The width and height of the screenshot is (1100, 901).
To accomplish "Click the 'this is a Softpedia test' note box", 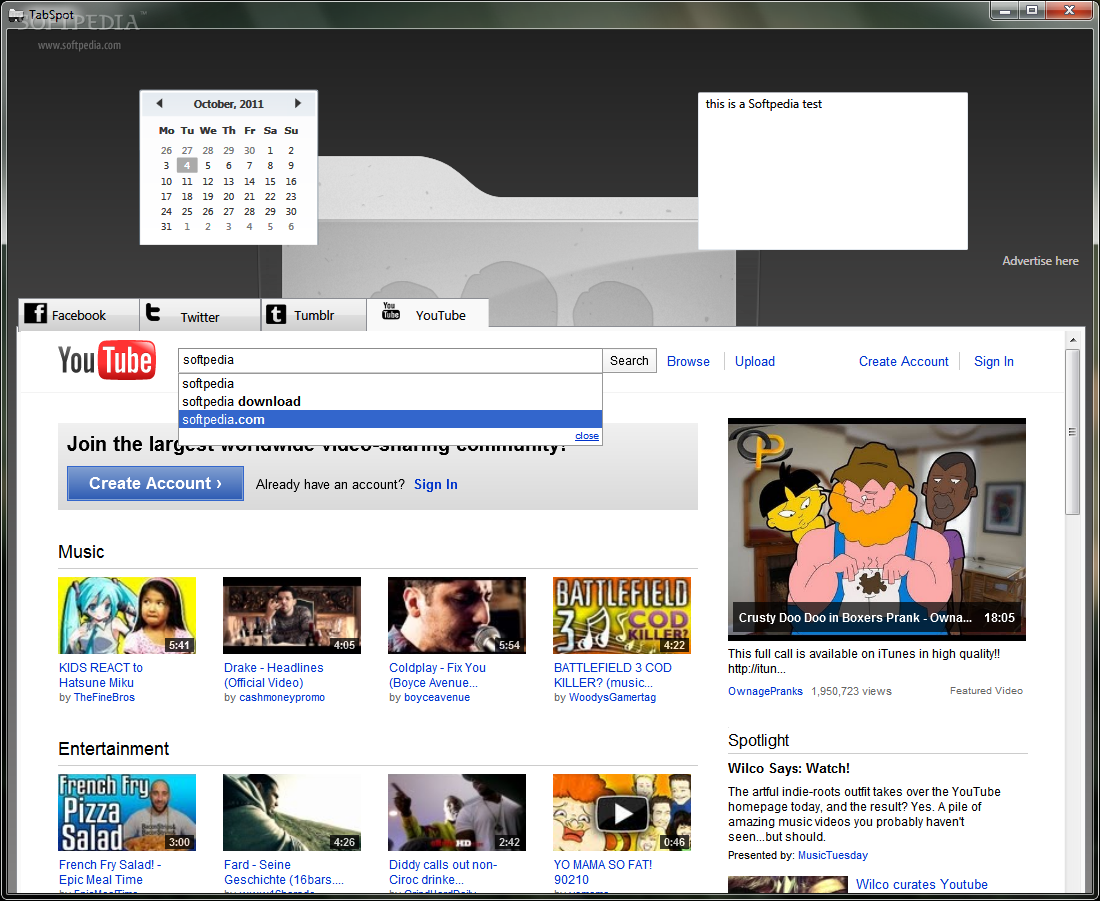I will point(833,171).
